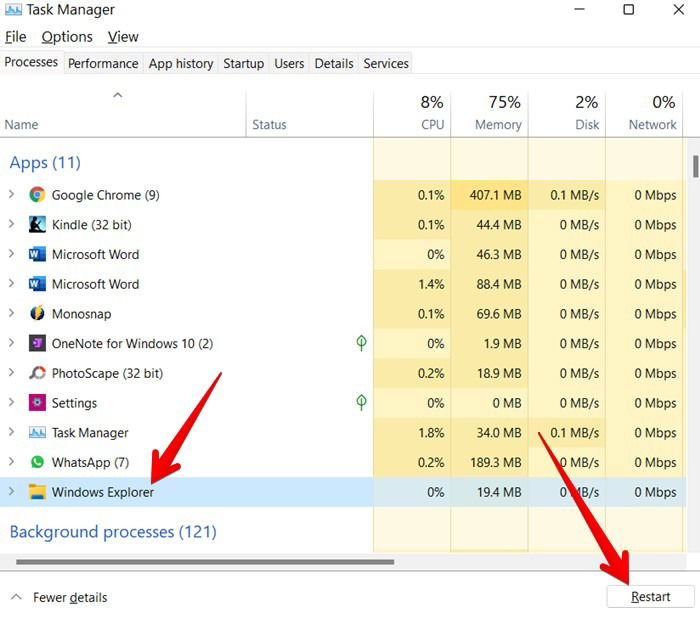Click the Fewer details link
Image resolution: width=700 pixels, height=618 pixels.
tap(70, 597)
